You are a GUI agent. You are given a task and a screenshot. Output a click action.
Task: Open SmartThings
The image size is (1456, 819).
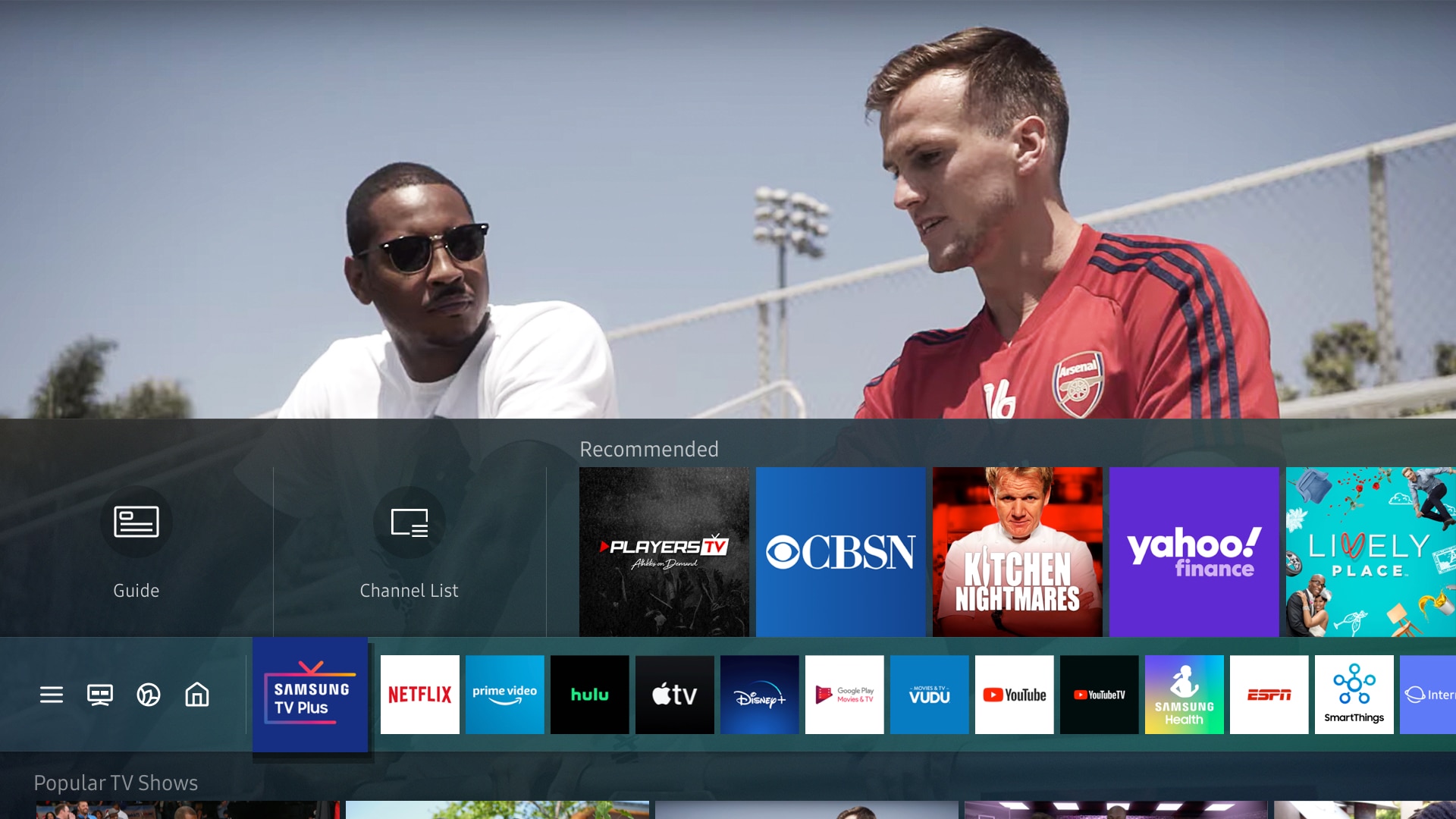pos(1354,695)
